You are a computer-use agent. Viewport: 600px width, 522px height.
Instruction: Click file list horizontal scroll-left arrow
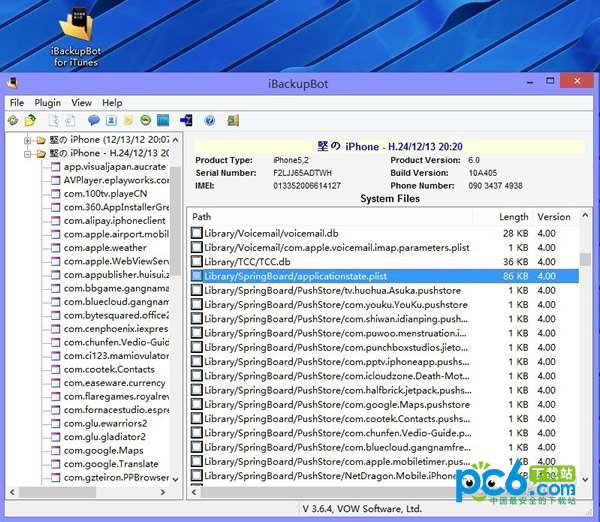pyautogui.click(x=194, y=492)
